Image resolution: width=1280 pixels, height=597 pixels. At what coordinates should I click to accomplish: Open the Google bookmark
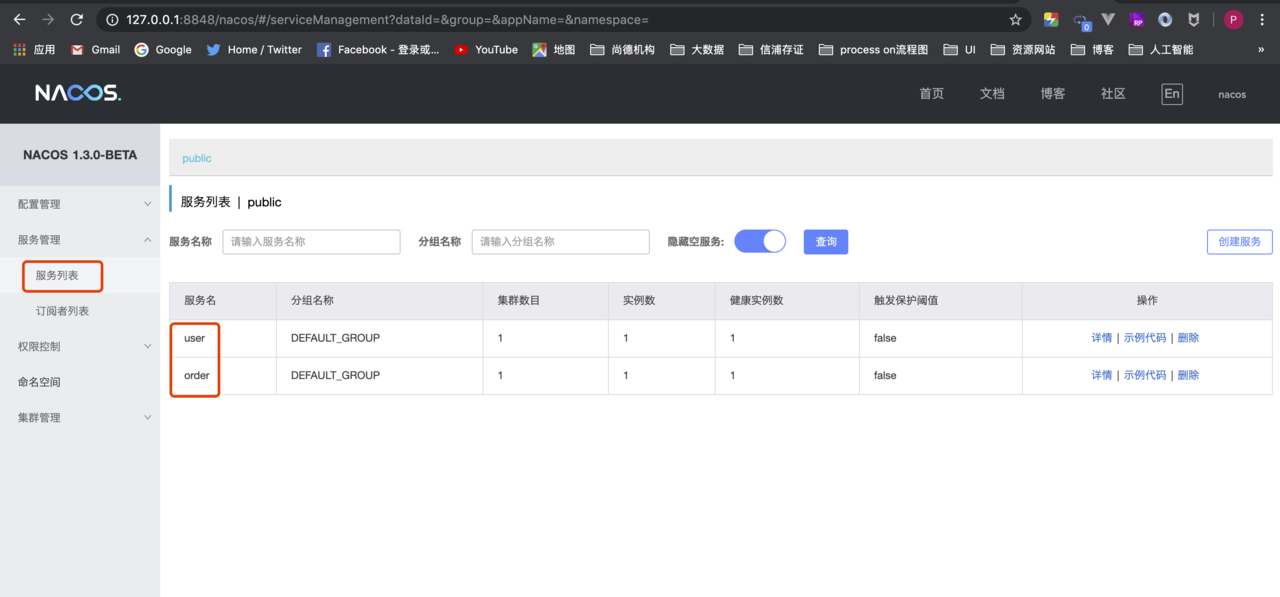[x=163, y=49]
